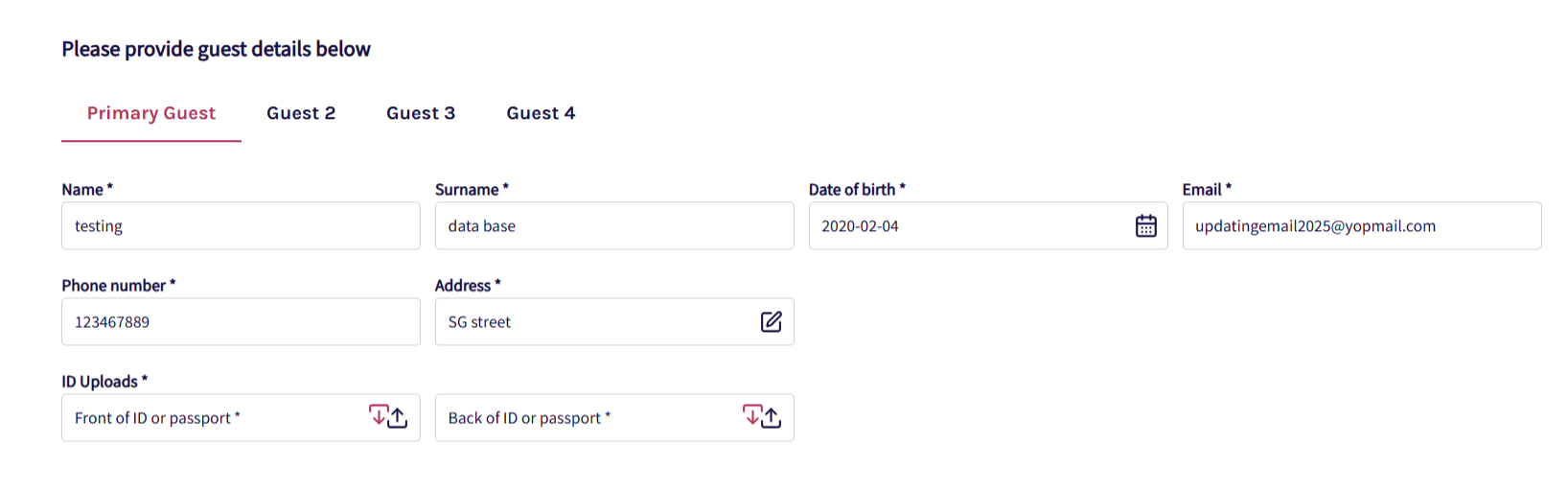Open the Guest 2 tab

[301, 113]
